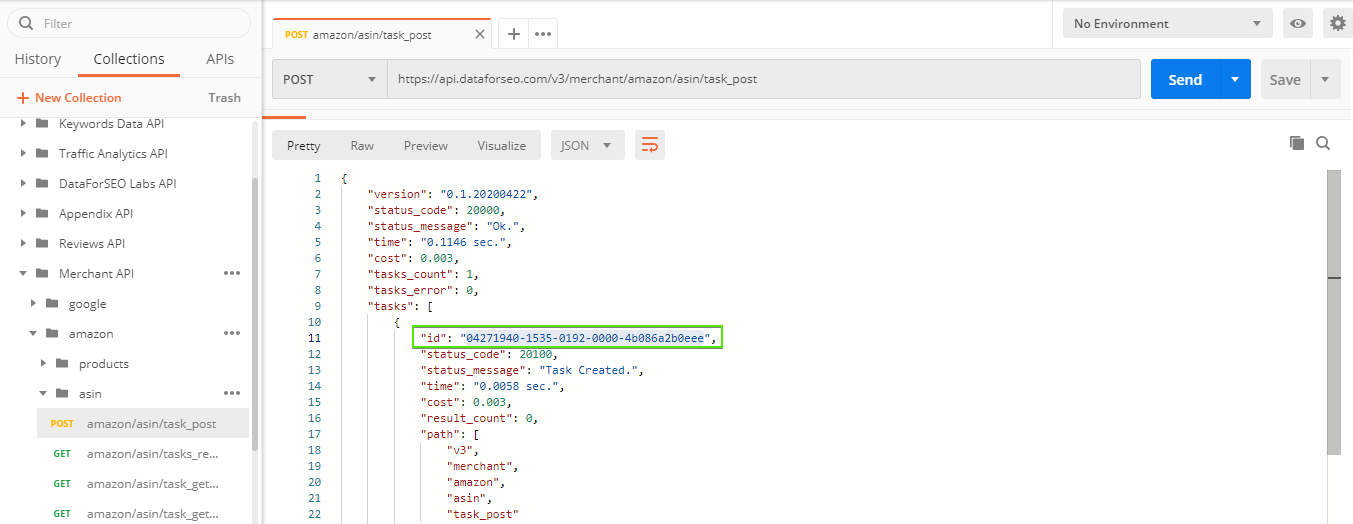Expand the Reviews API collection

(23, 244)
